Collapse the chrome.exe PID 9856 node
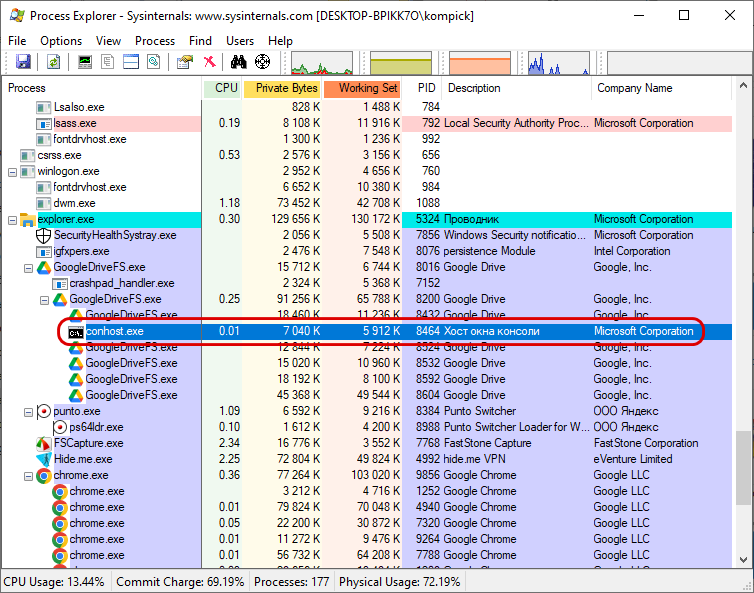The image size is (754, 593). [28, 476]
